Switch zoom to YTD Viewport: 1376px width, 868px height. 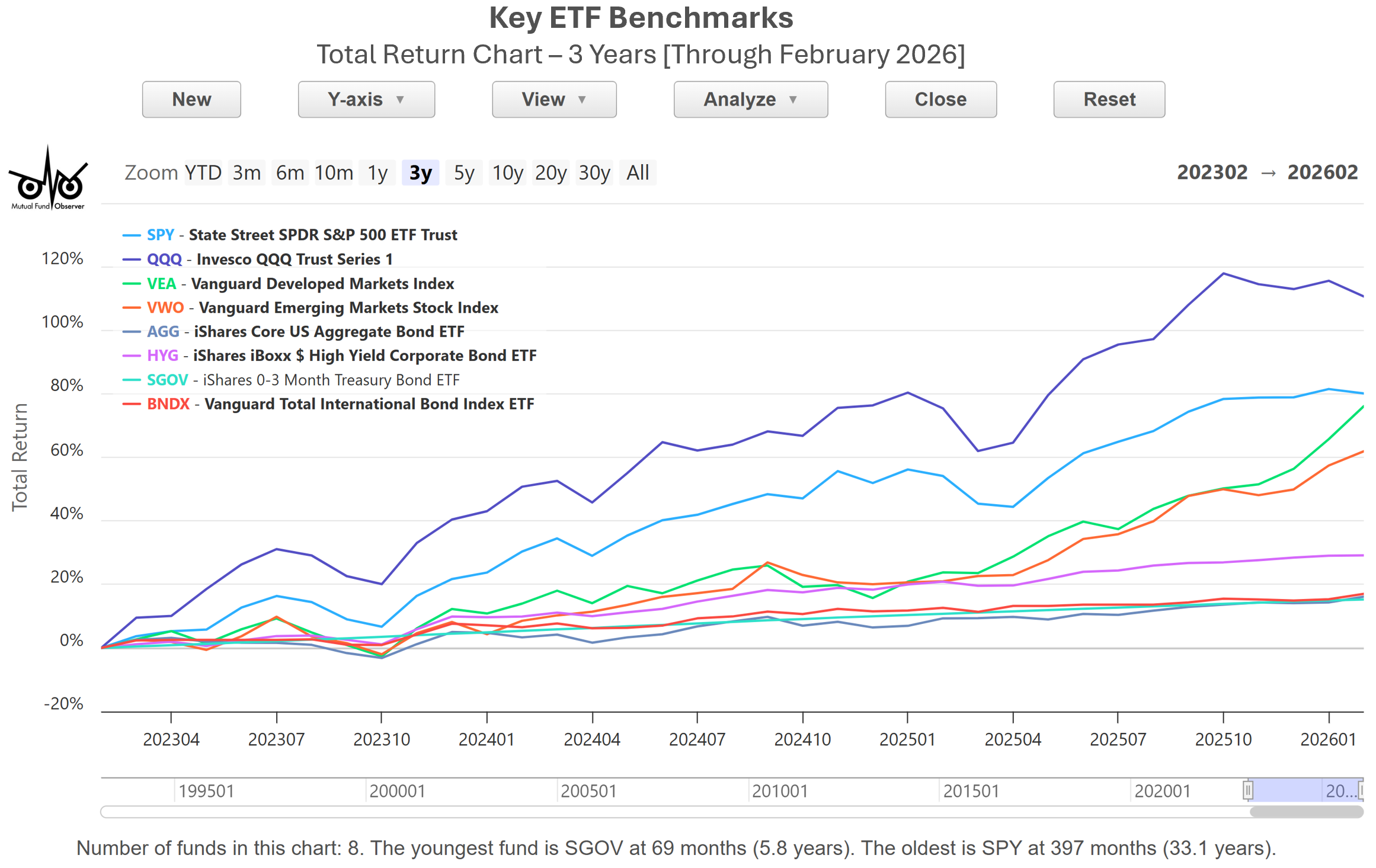tap(203, 173)
